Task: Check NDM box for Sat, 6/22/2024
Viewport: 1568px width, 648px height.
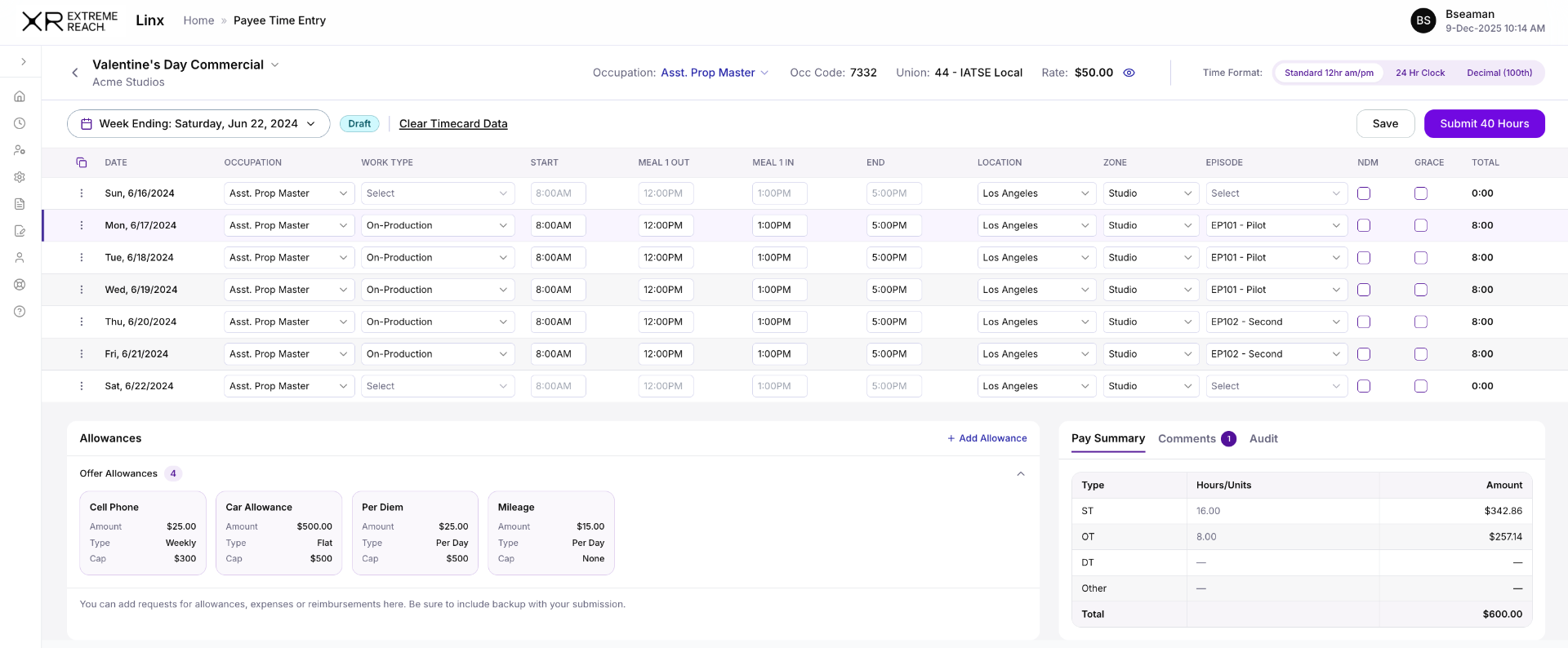Action: 1364,386
